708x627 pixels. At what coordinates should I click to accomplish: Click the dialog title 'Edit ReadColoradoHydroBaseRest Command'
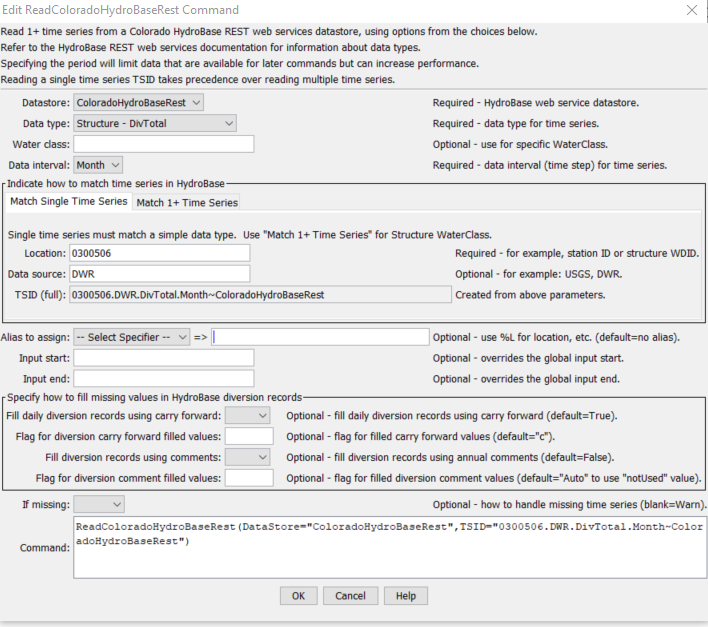120,10
